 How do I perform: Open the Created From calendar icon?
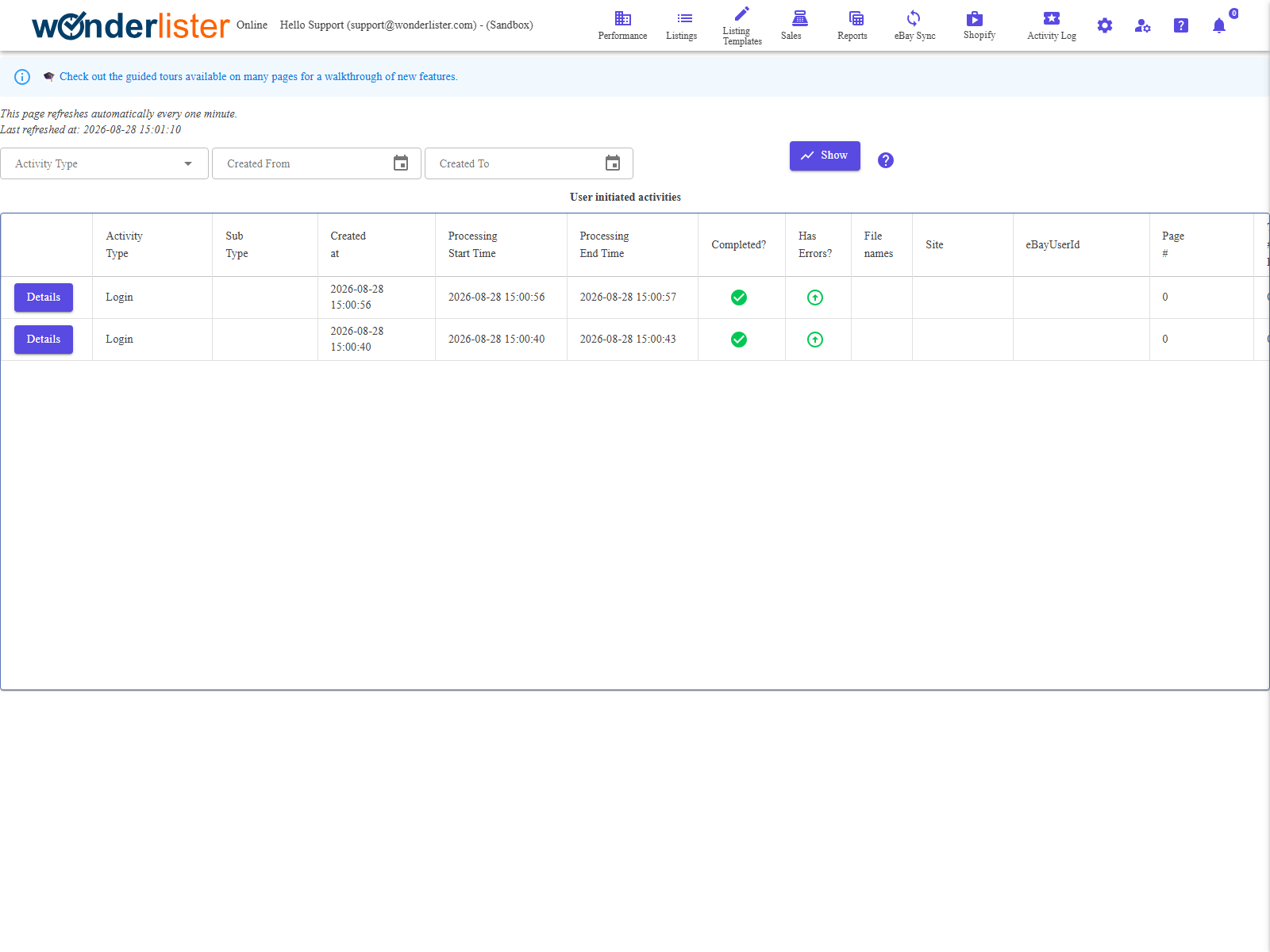[x=401, y=163]
